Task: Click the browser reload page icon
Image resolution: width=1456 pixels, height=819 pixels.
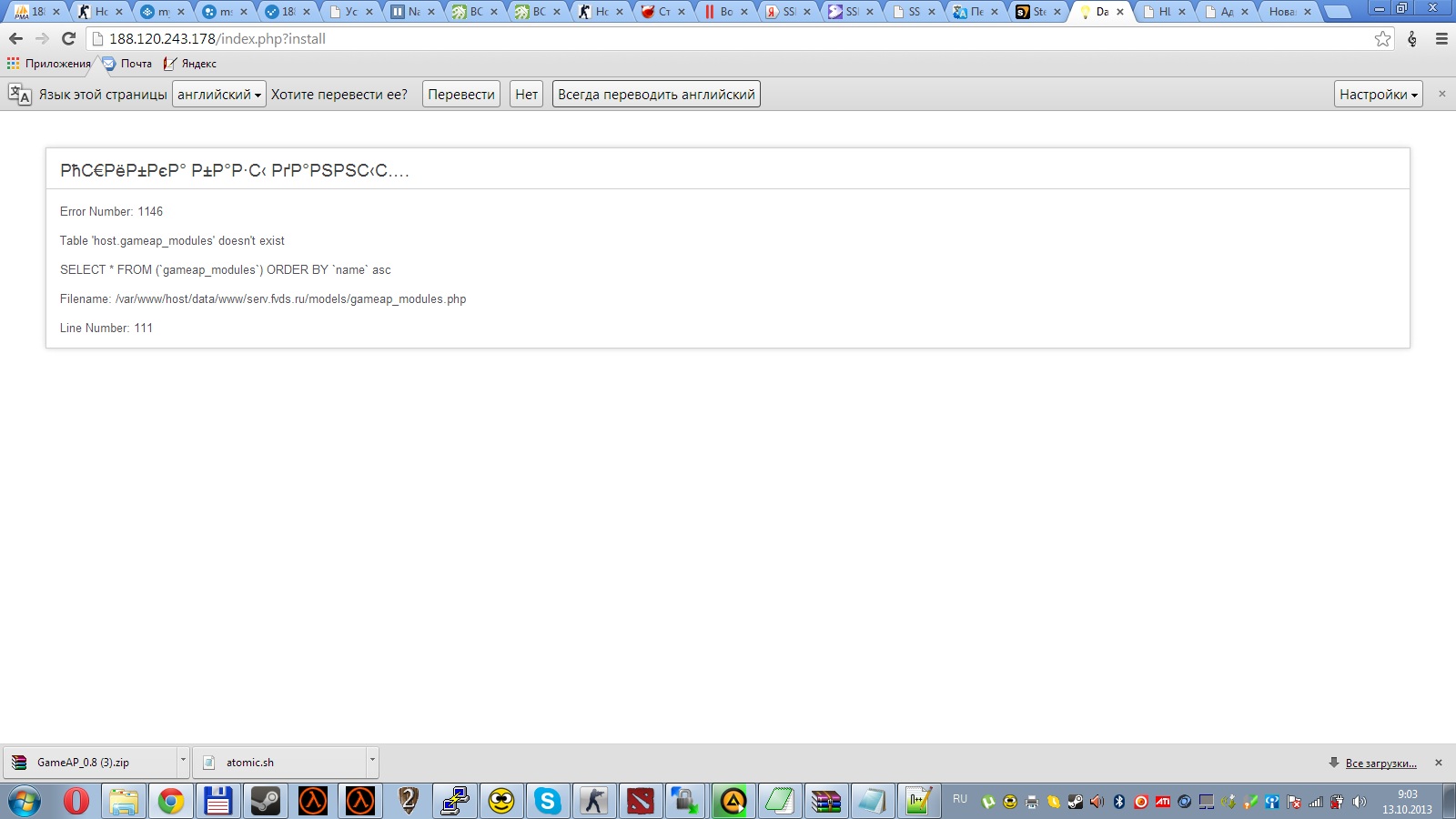Action: point(68,38)
